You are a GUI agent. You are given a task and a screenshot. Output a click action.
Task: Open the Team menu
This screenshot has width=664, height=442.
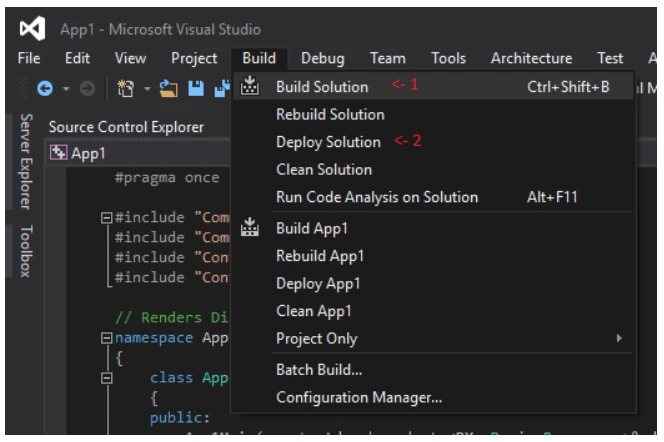click(x=388, y=58)
